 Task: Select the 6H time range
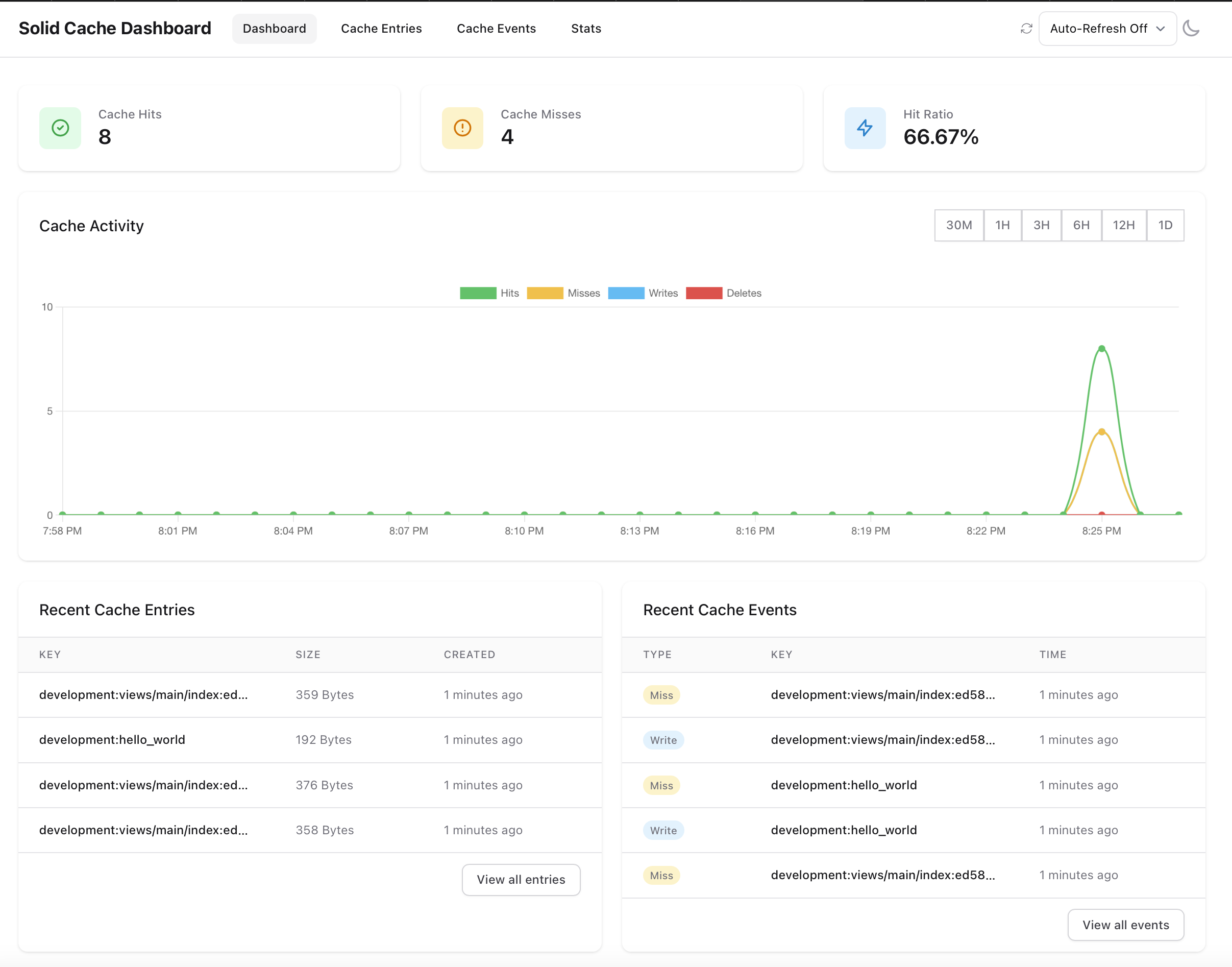click(x=1081, y=225)
